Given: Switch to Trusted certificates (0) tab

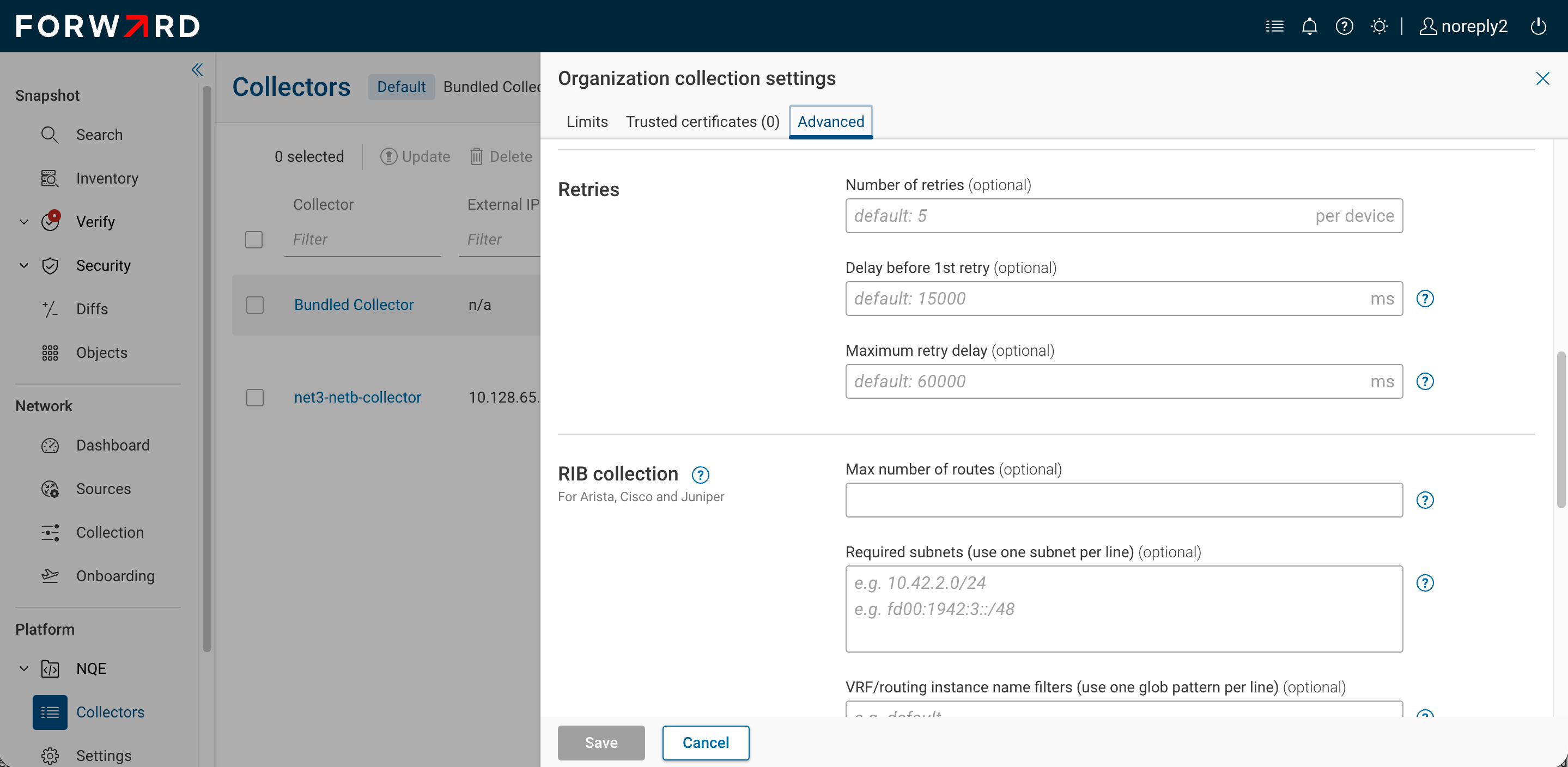Looking at the screenshot, I should (x=702, y=121).
